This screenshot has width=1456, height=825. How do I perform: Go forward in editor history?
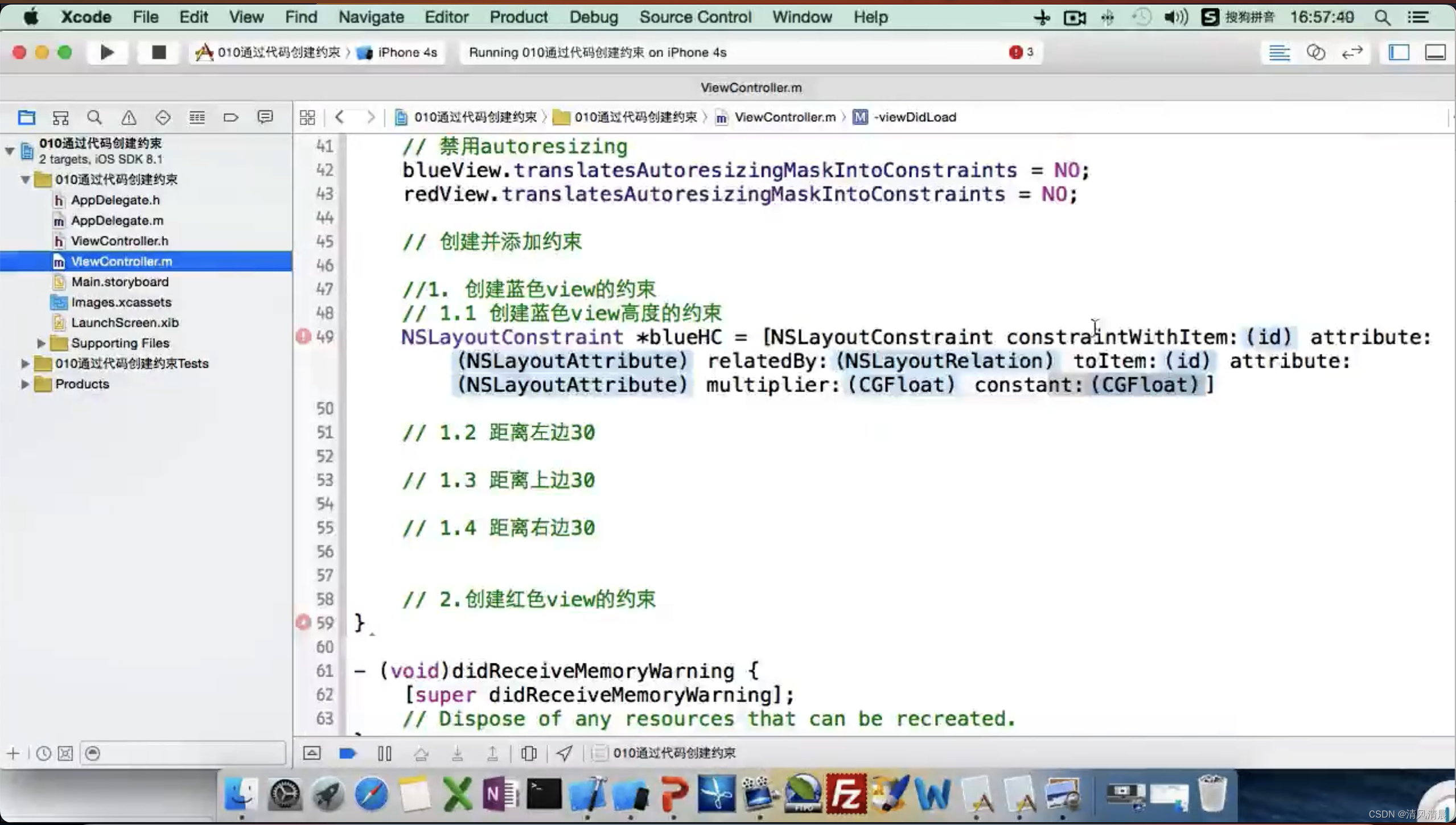pyautogui.click(x=371, y=117)
